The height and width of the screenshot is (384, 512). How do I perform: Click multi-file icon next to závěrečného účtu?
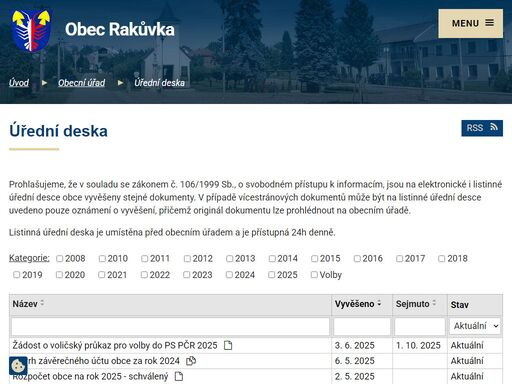pyautogui.click(x=191, y=361)
